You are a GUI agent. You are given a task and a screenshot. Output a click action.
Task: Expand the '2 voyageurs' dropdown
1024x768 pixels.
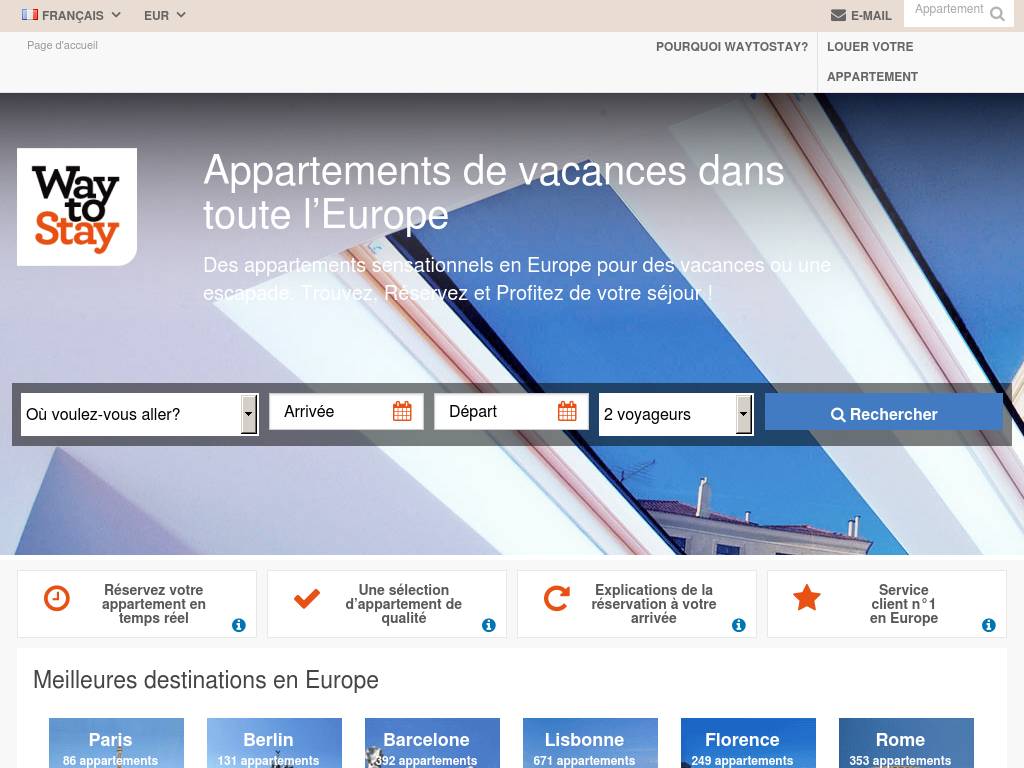(744, 414)
